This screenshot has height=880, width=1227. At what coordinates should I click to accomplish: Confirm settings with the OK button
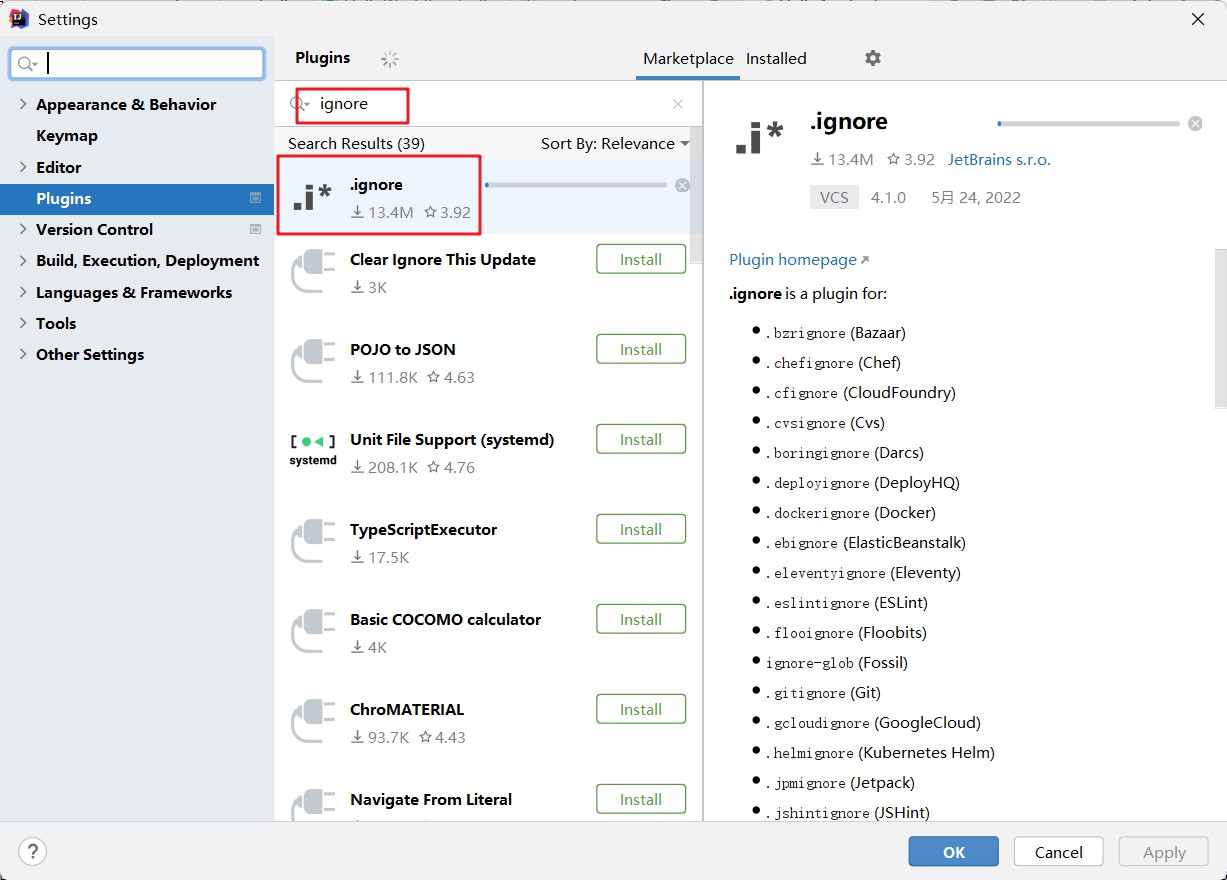(954, 852)
